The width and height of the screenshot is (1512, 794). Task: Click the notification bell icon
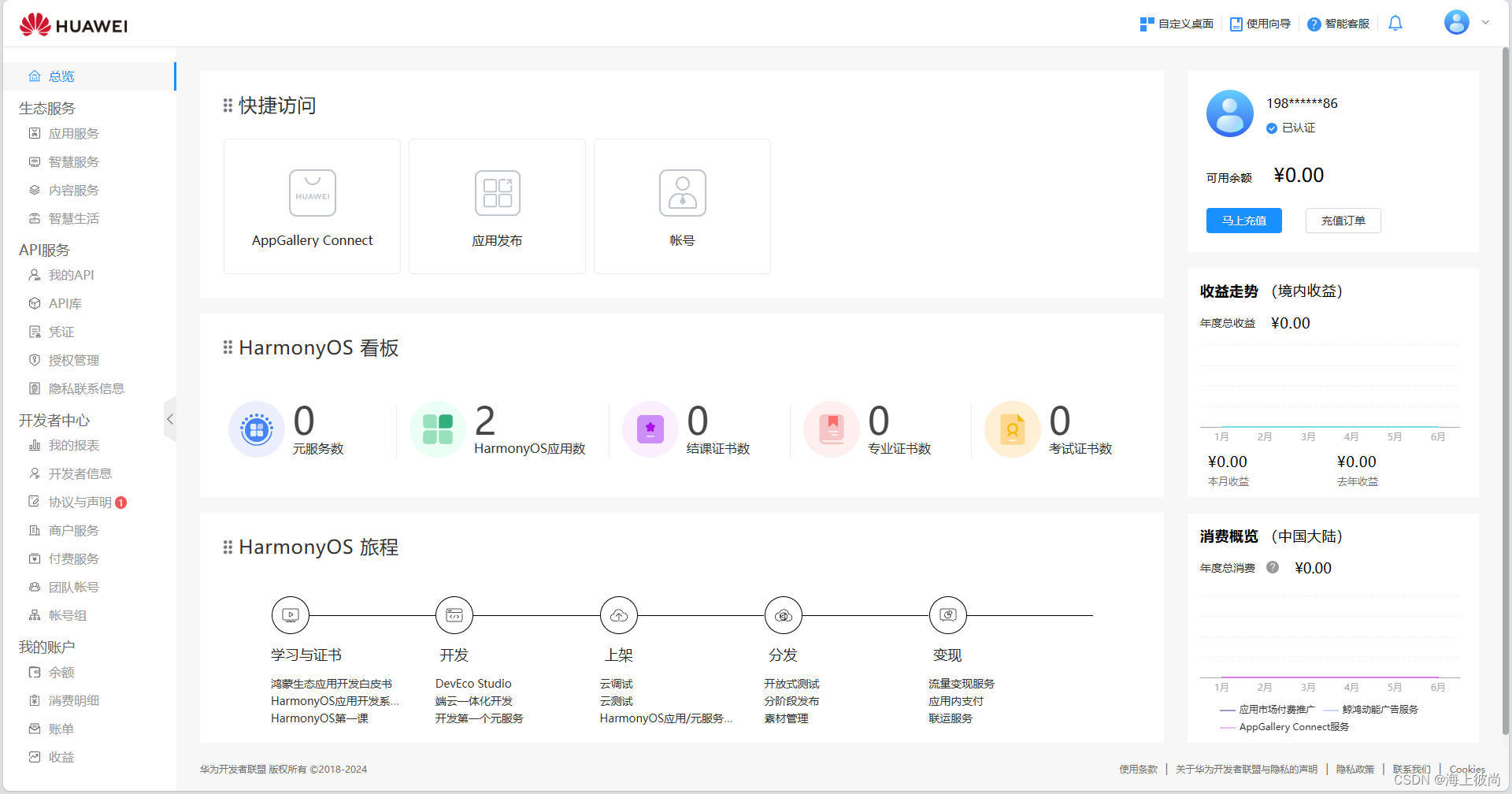1395,24
